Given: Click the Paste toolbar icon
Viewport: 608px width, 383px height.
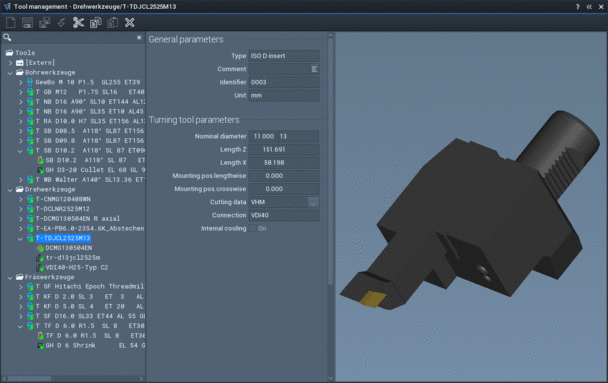Looking at the screenshot, I should coord(112,23).
